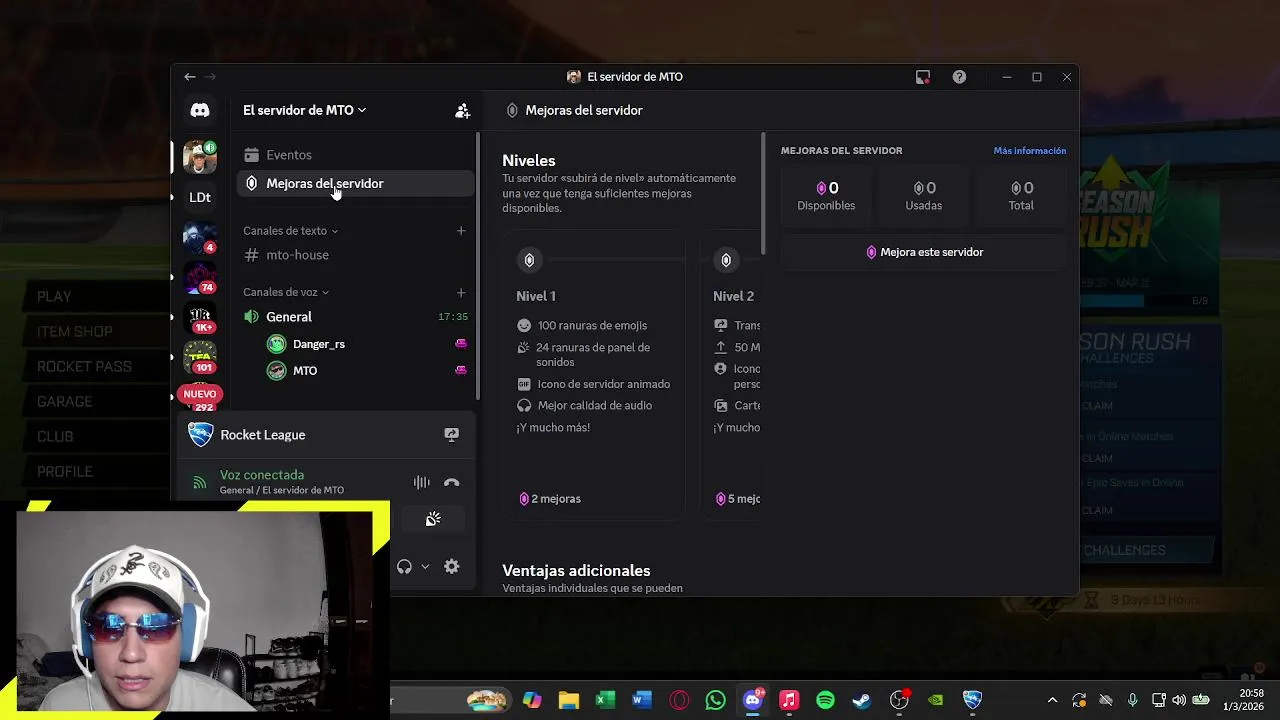Select GARAGE in Rocket League menu
The image size is (1280, 720).
tap(65, 402)
